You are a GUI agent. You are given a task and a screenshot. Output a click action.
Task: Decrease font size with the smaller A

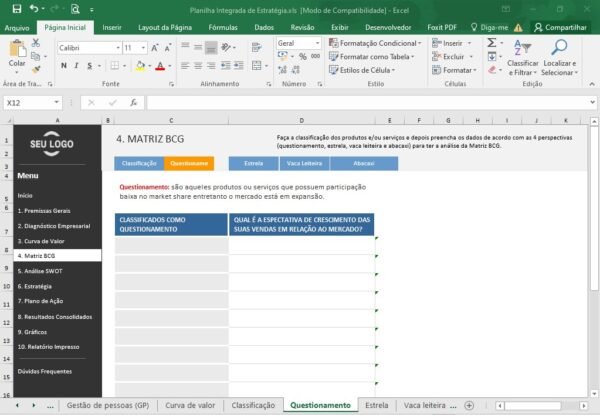point(168,48)
